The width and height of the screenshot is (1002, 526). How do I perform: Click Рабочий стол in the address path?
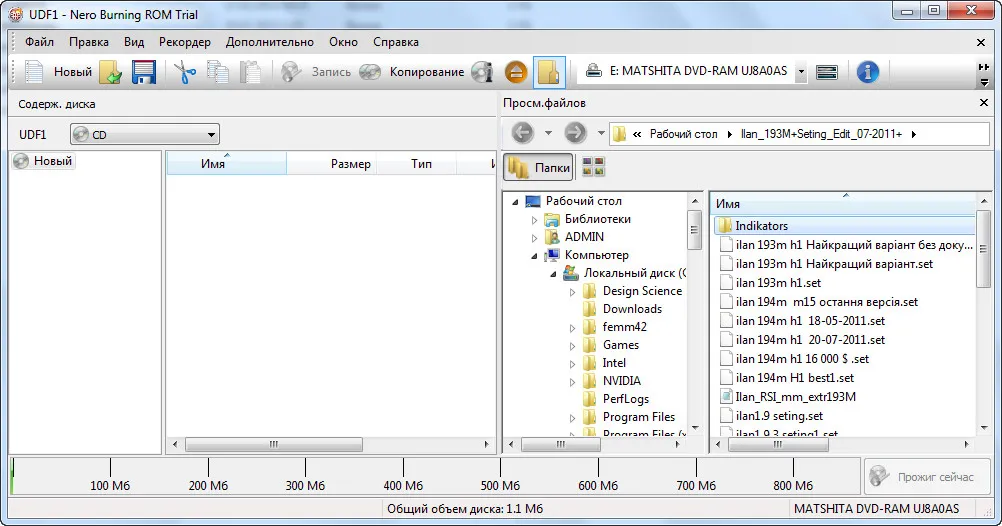pos(683,134)
